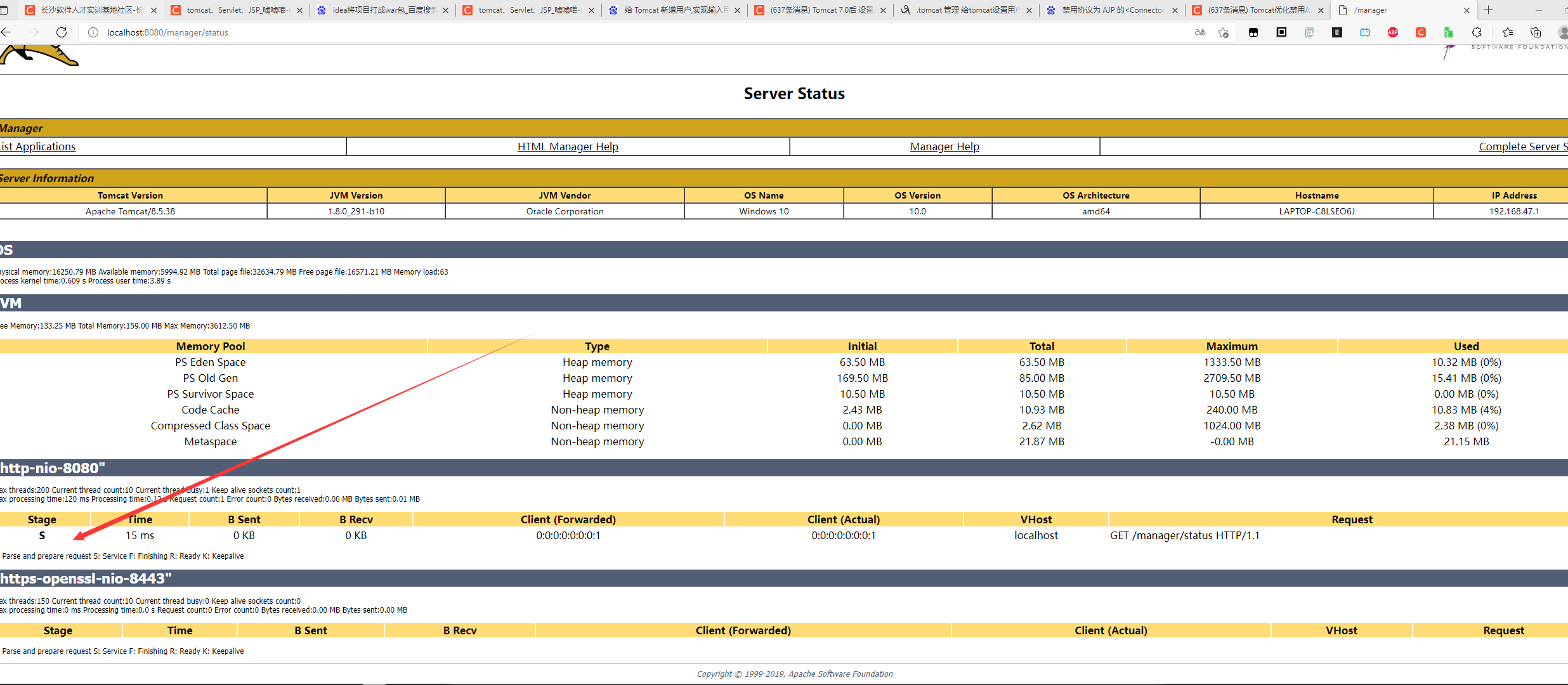1568x685 pixels.
Task: Click the Oracle Corporation vendor cell
Action: [x=565, y=211]
